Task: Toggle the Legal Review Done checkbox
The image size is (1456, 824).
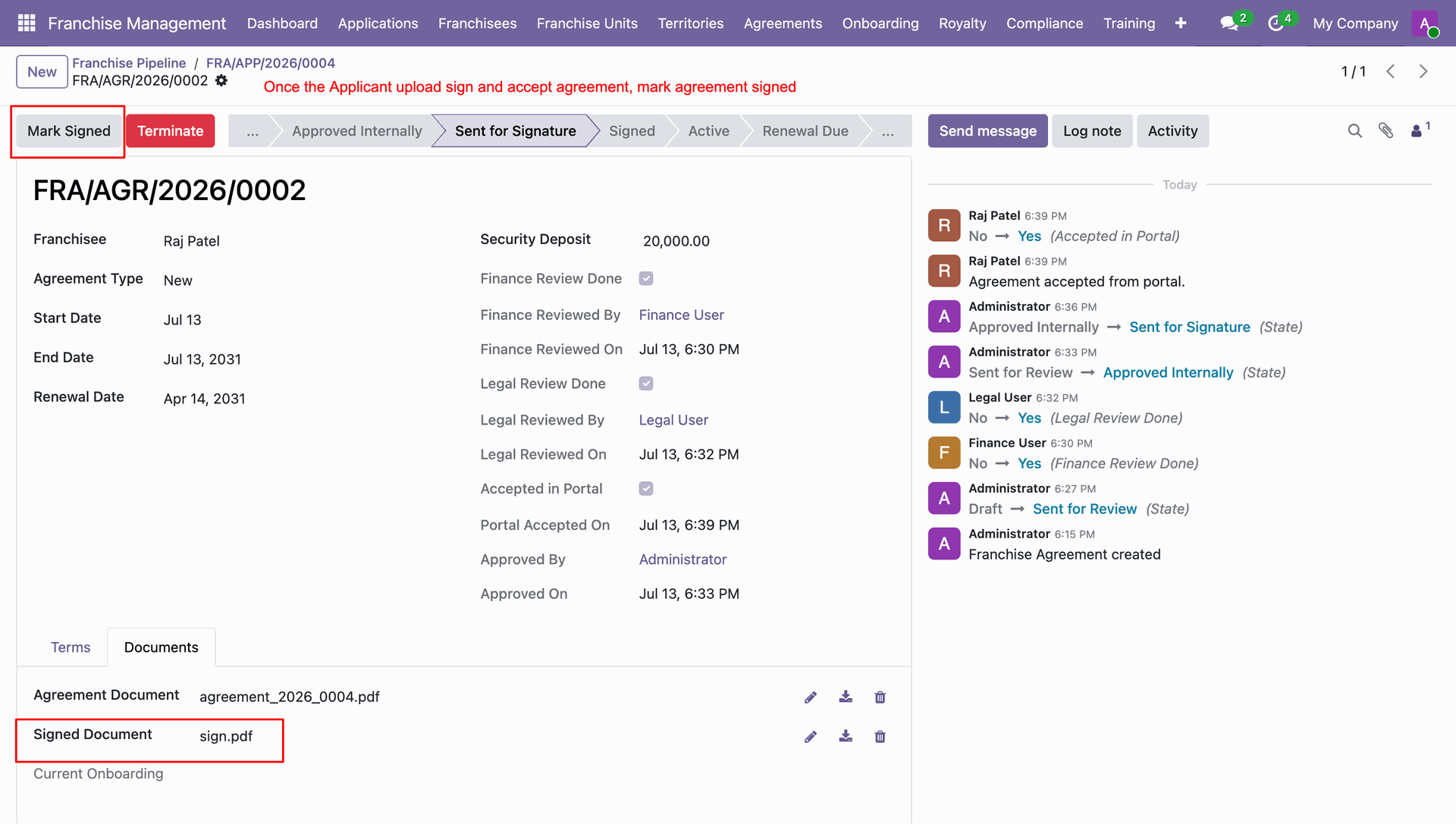Action: (x=646, y=384)
